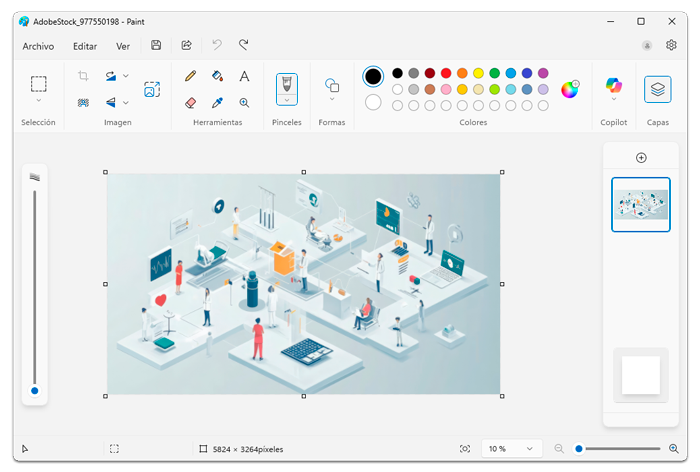Select the Text tool

tap(244, 76)
